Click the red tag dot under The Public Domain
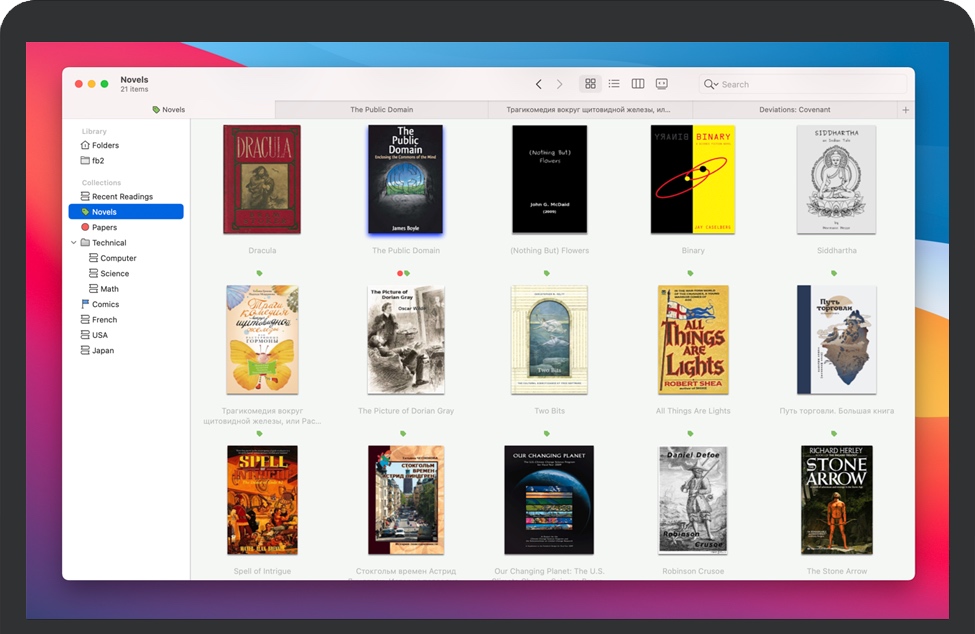The image size is (975, 634). [400, 273]
